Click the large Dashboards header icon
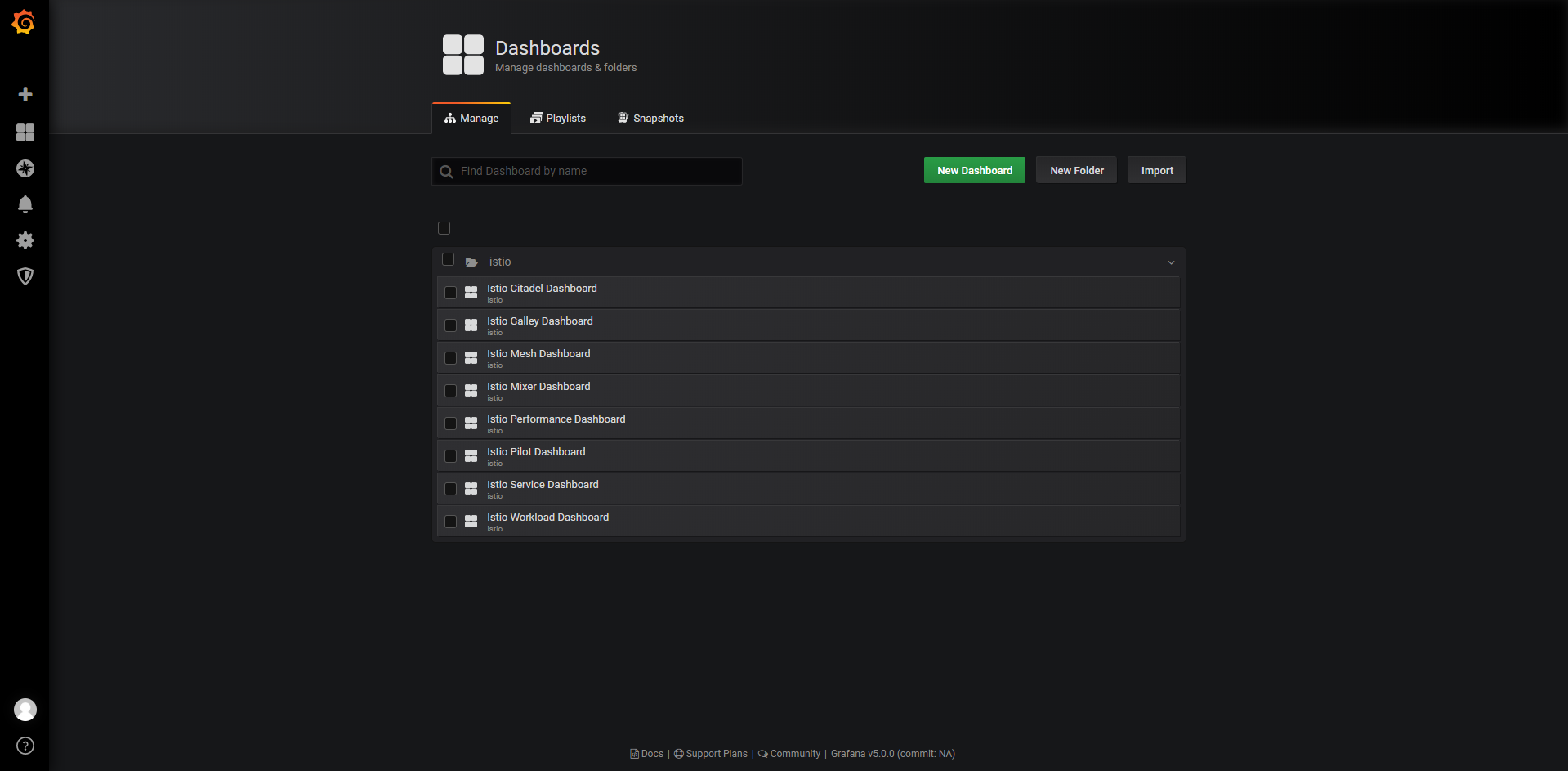Screen dimensions: 1568x771 pyautogui.click(x=463, y=55)
